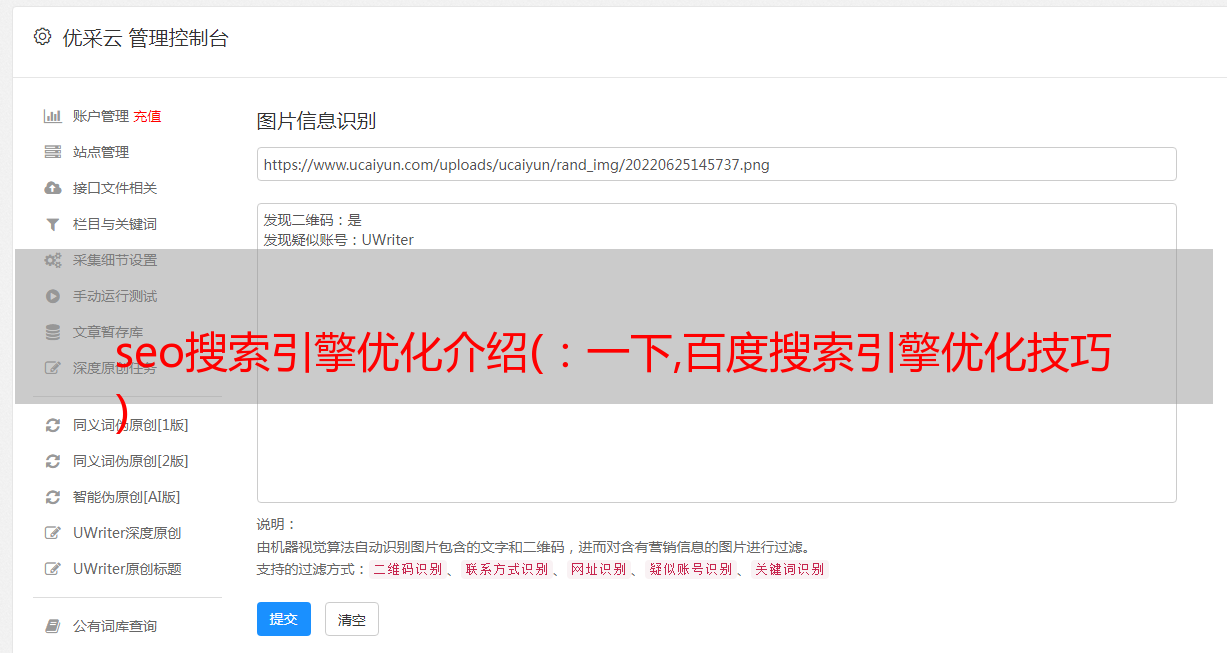Click the edit icon for UWriter深度原创
The image size is (1227, 653).
pyautogui.click(x=53, y=533)
